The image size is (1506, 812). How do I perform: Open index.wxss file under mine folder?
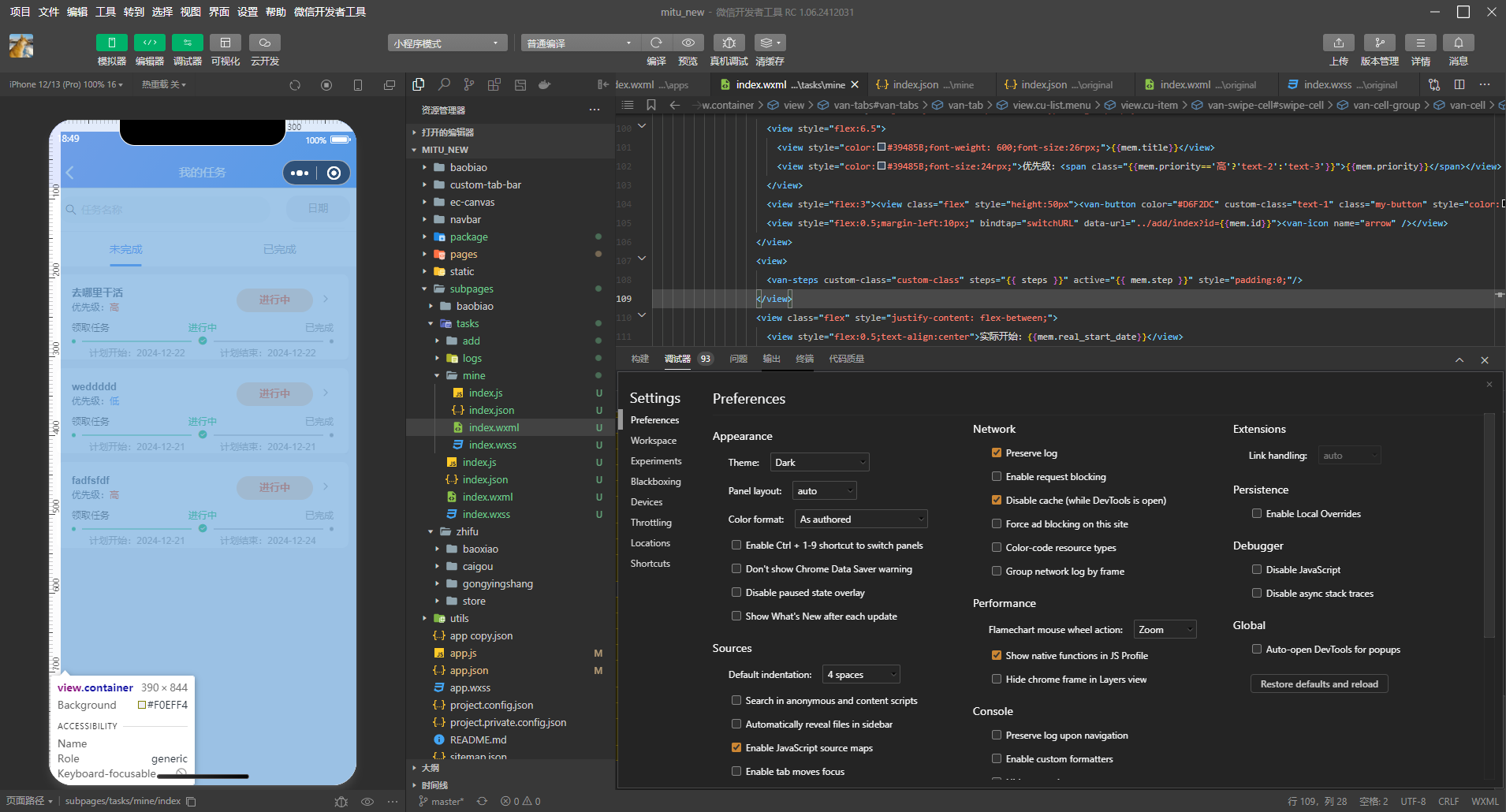pos(493,445)
